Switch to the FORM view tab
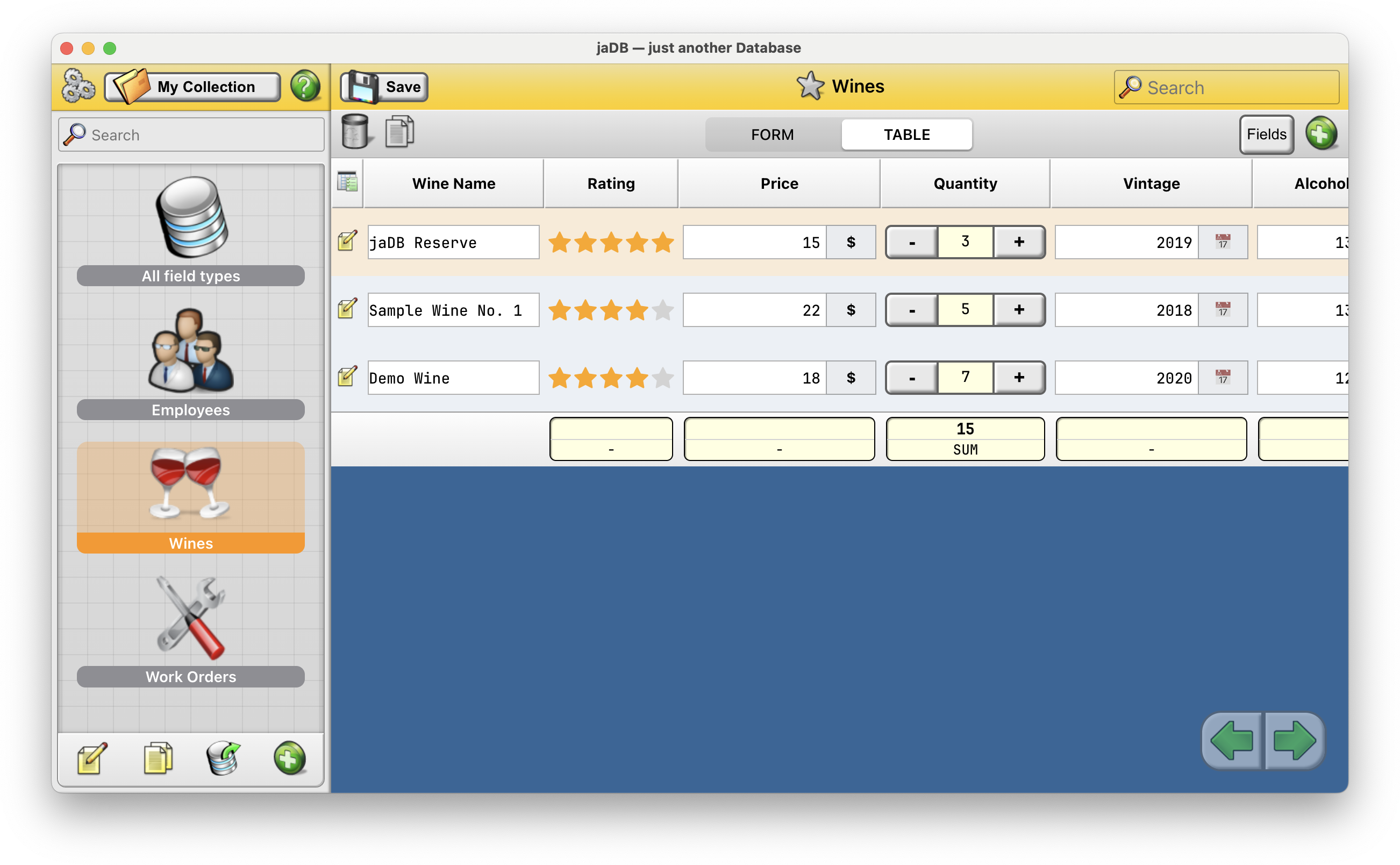Screen dimensions: 1400x865 click(x=772, y=134)
